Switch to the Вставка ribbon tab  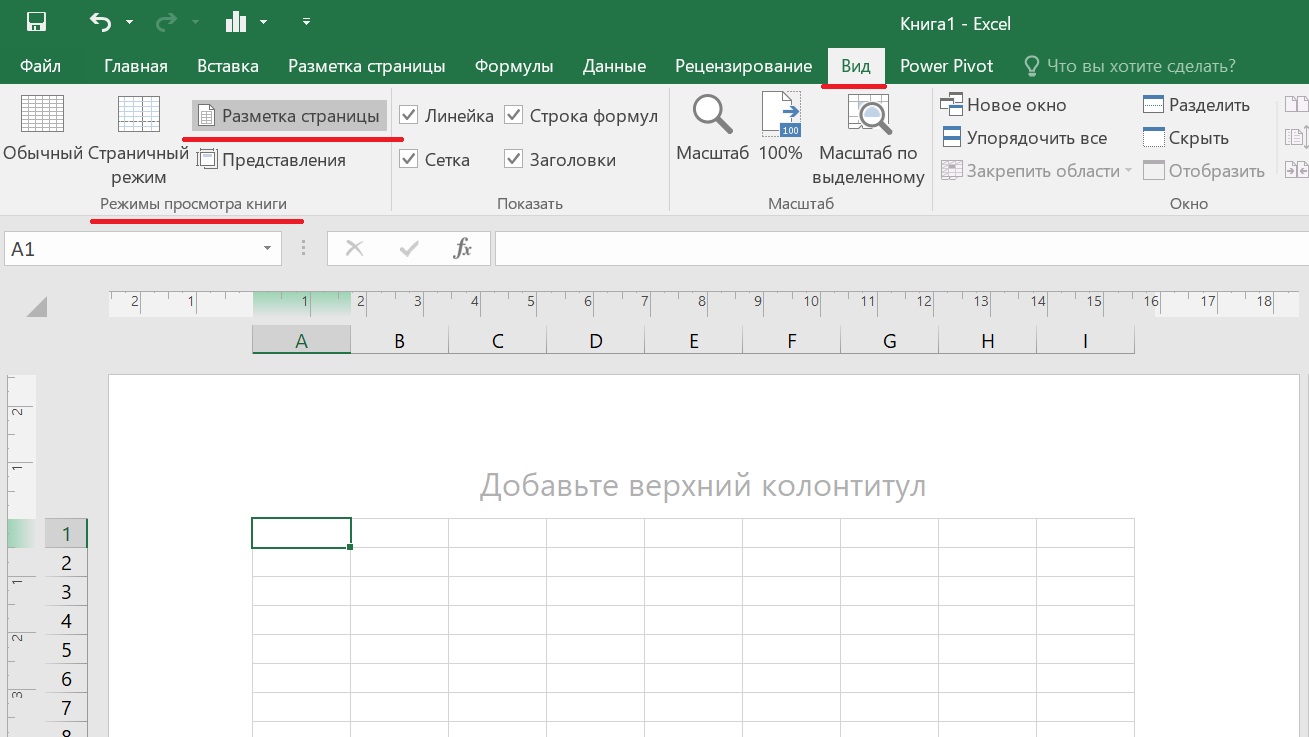228,66
